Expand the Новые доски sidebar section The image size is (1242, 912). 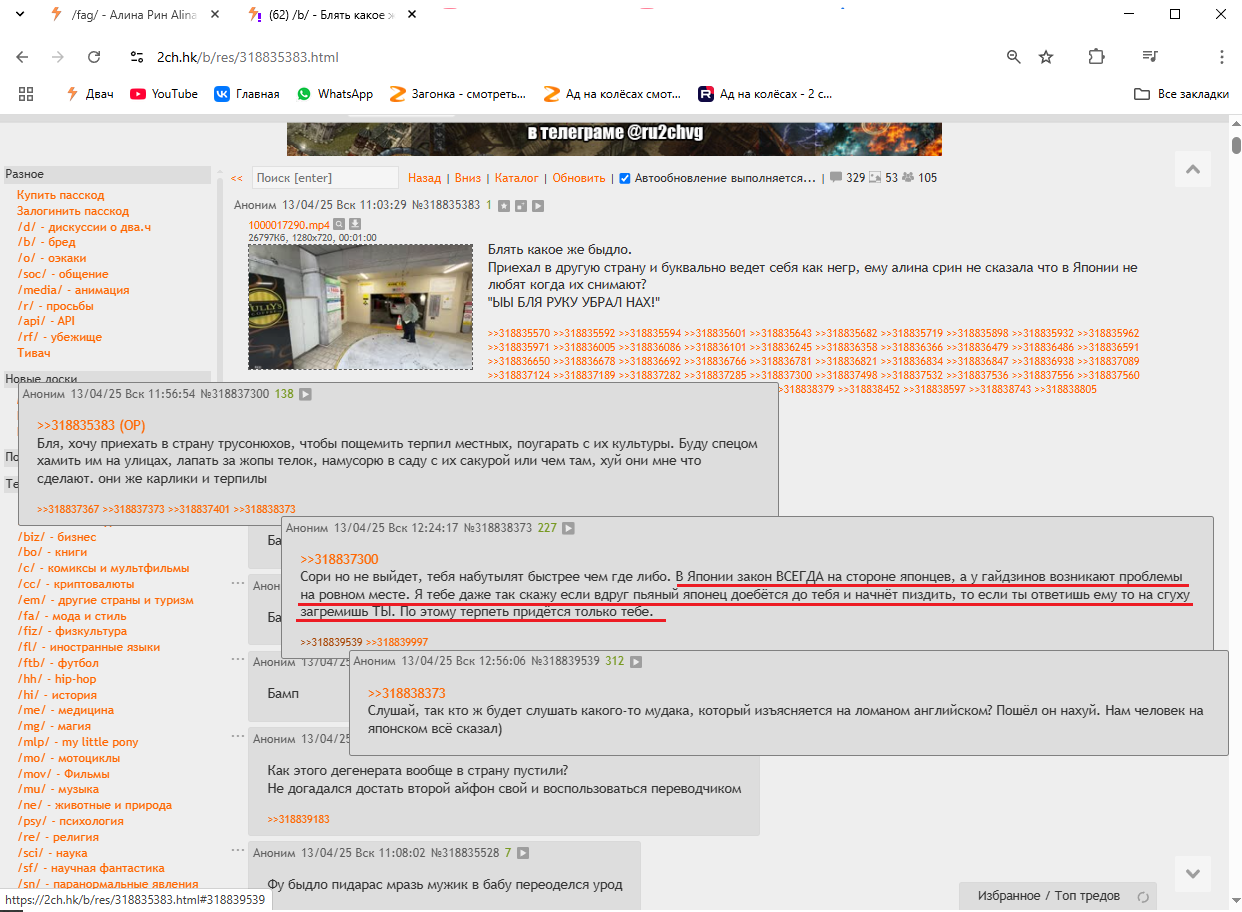pos(107,379)
